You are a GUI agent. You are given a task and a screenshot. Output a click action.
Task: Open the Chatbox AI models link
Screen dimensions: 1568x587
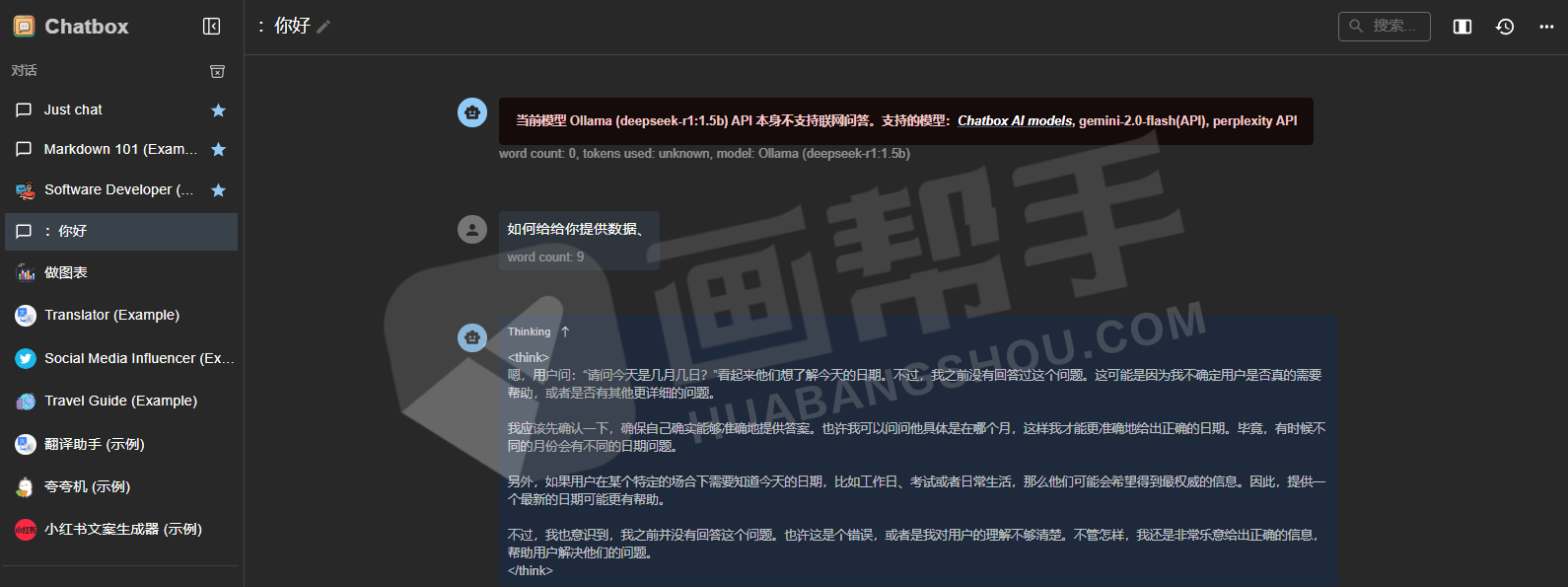pyautogui.click(x=1015, y=121)
